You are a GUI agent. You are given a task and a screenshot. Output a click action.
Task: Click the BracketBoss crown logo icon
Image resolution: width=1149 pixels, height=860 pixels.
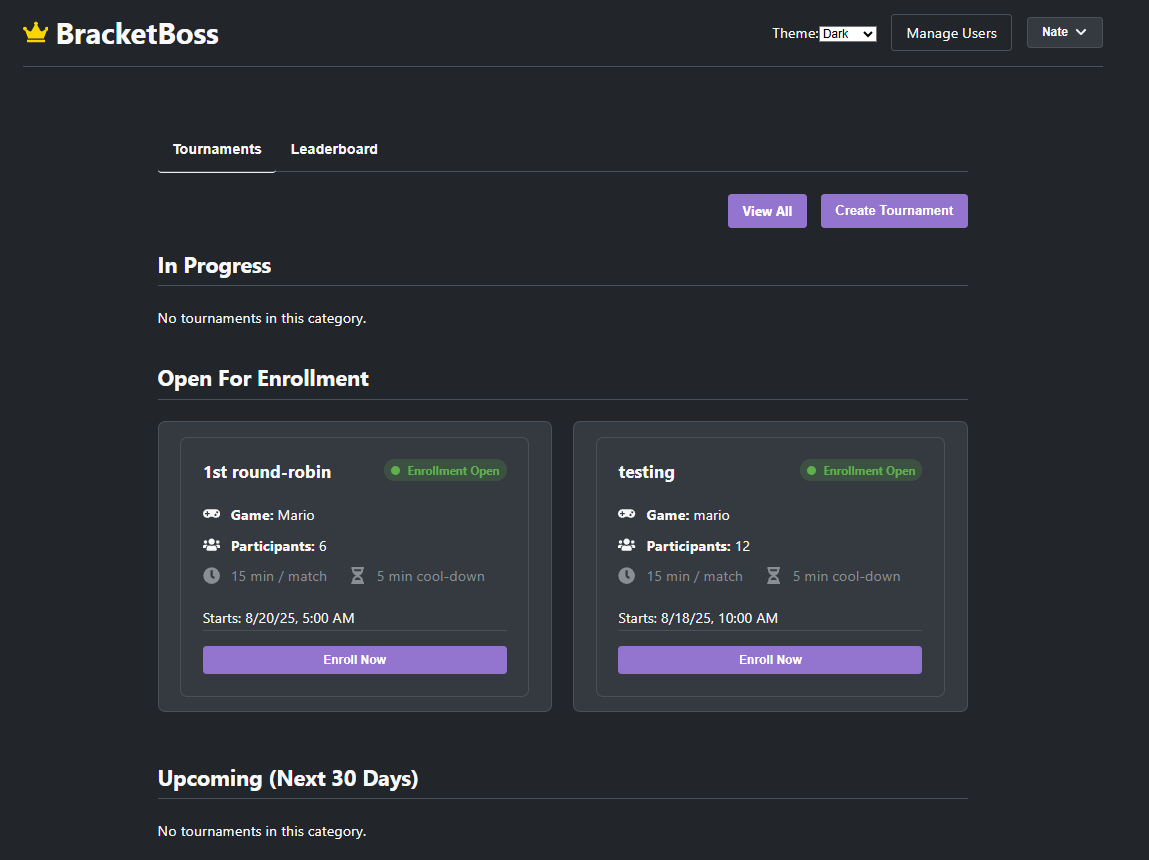[x=35, y=33]
